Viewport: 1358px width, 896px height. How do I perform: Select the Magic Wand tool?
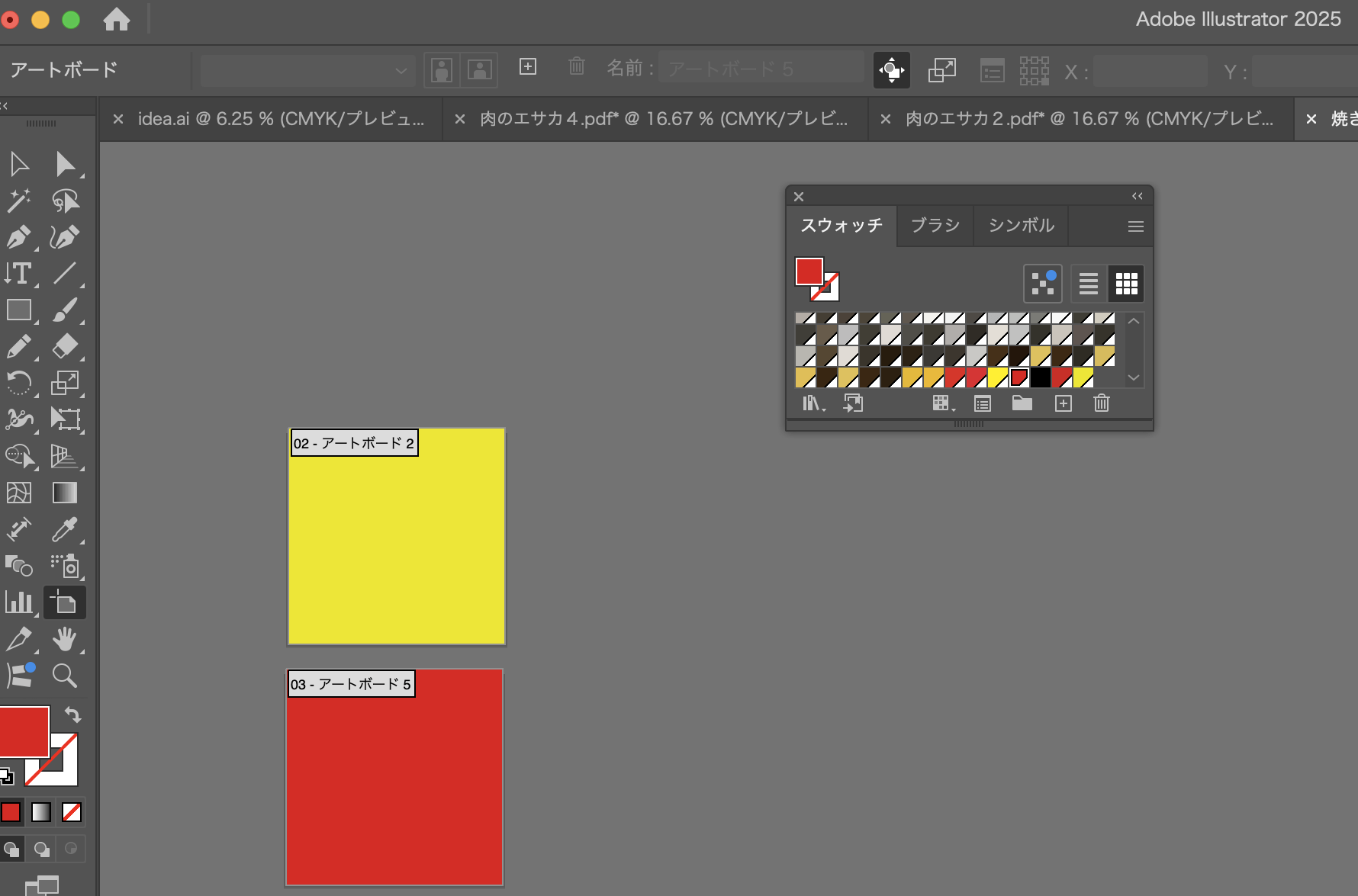(x=18, y=201)
